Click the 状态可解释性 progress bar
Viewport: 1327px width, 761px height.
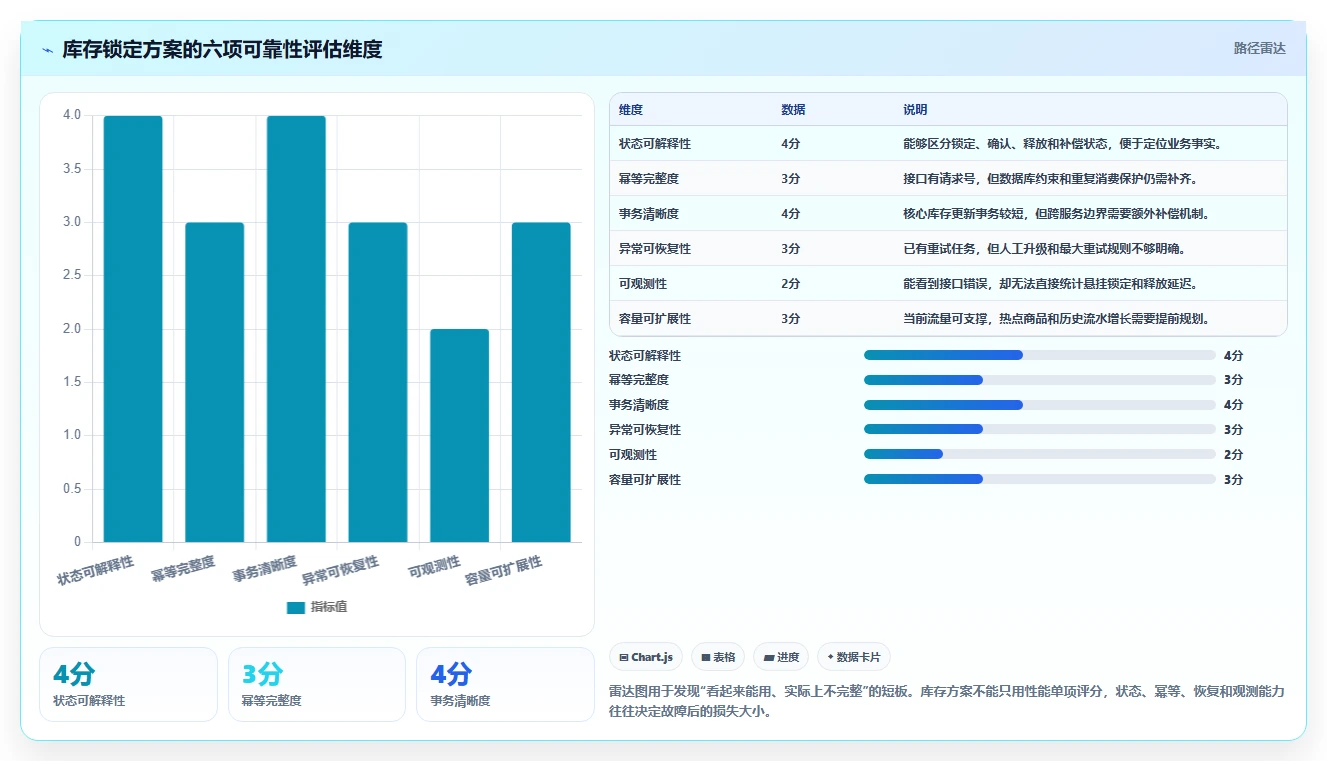pyautogui.click(x=1040, y=355)
